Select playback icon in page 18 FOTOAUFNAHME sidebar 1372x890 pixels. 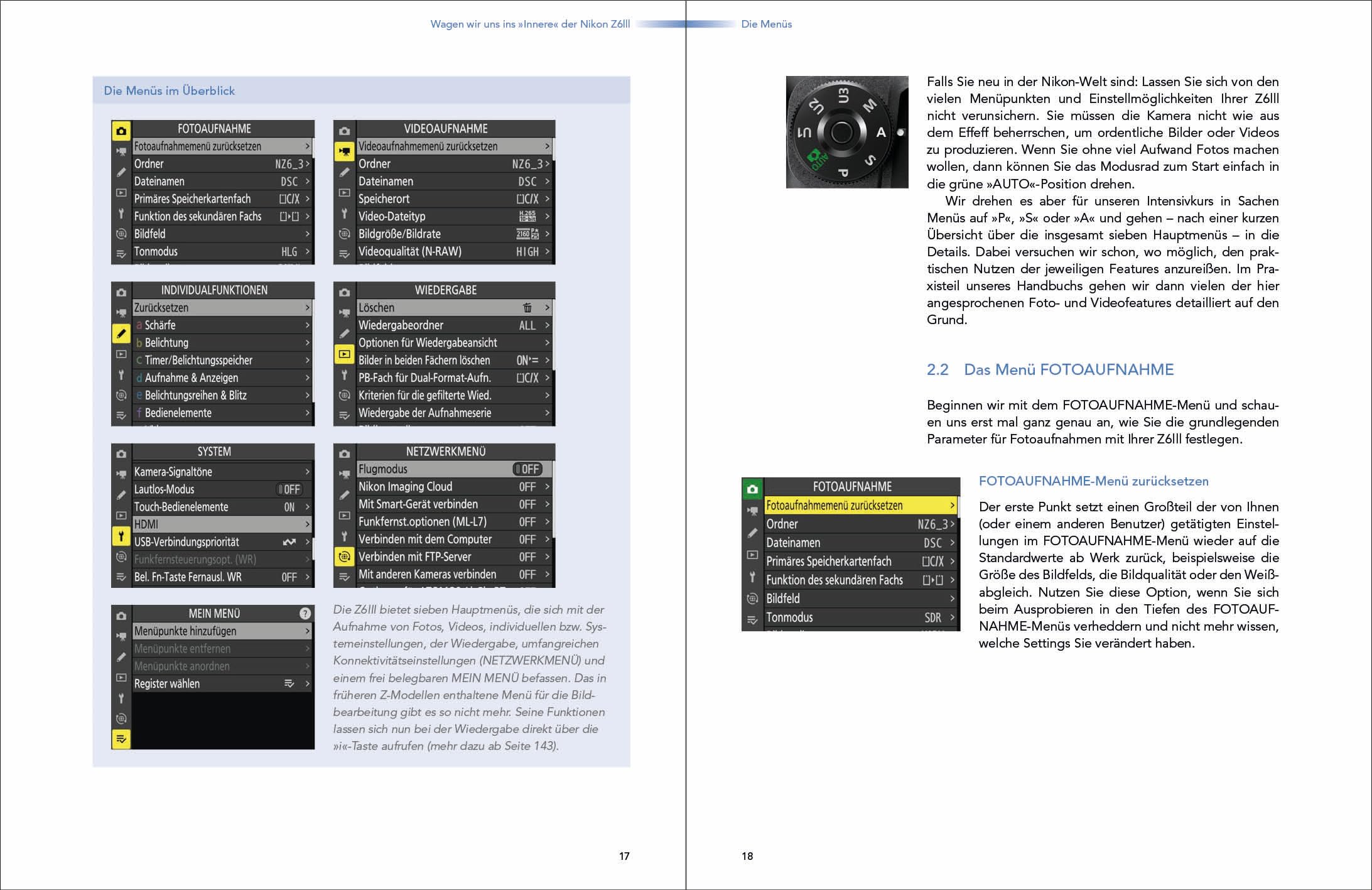coord(752,555)
